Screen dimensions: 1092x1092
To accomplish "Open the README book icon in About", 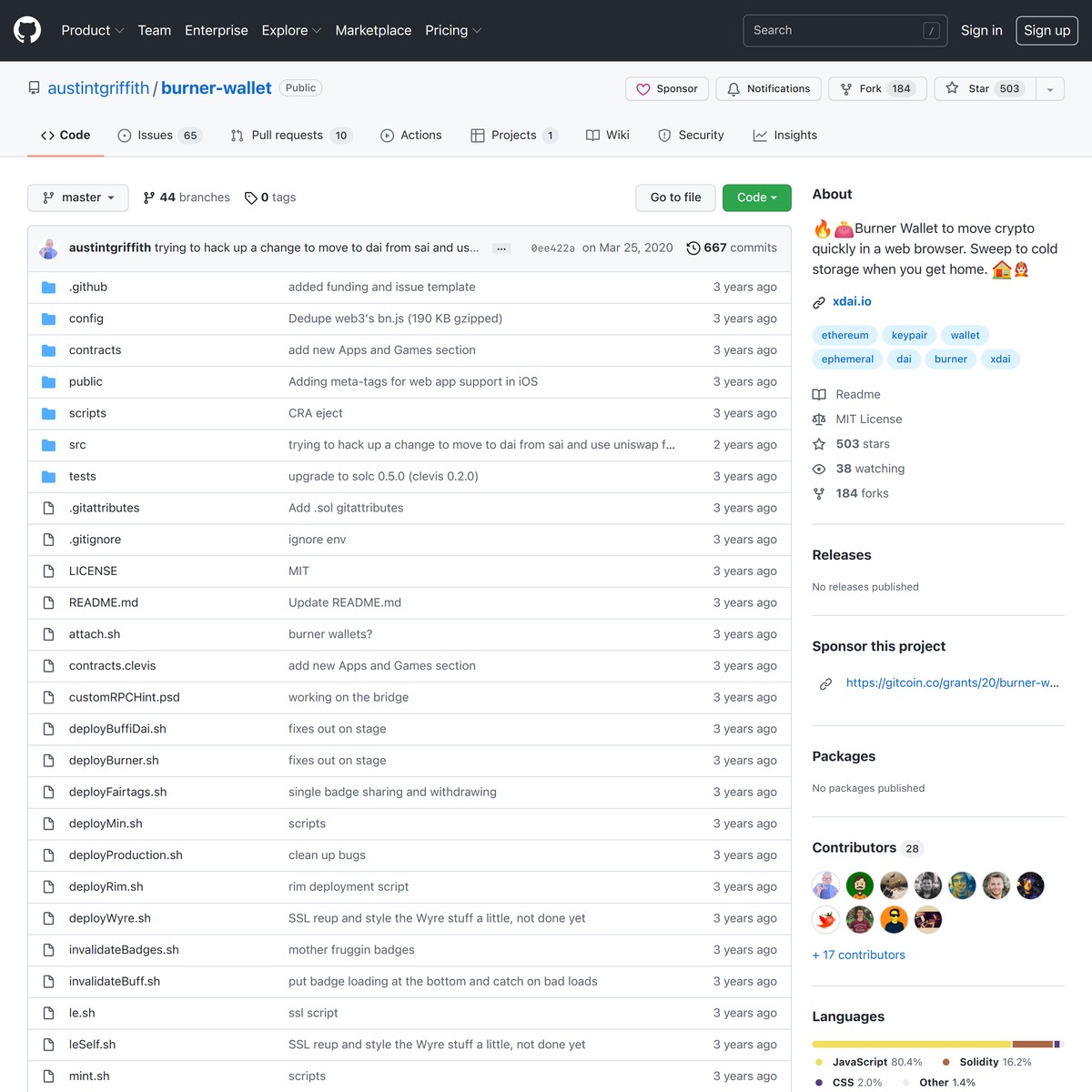I will tap(820, 394).
